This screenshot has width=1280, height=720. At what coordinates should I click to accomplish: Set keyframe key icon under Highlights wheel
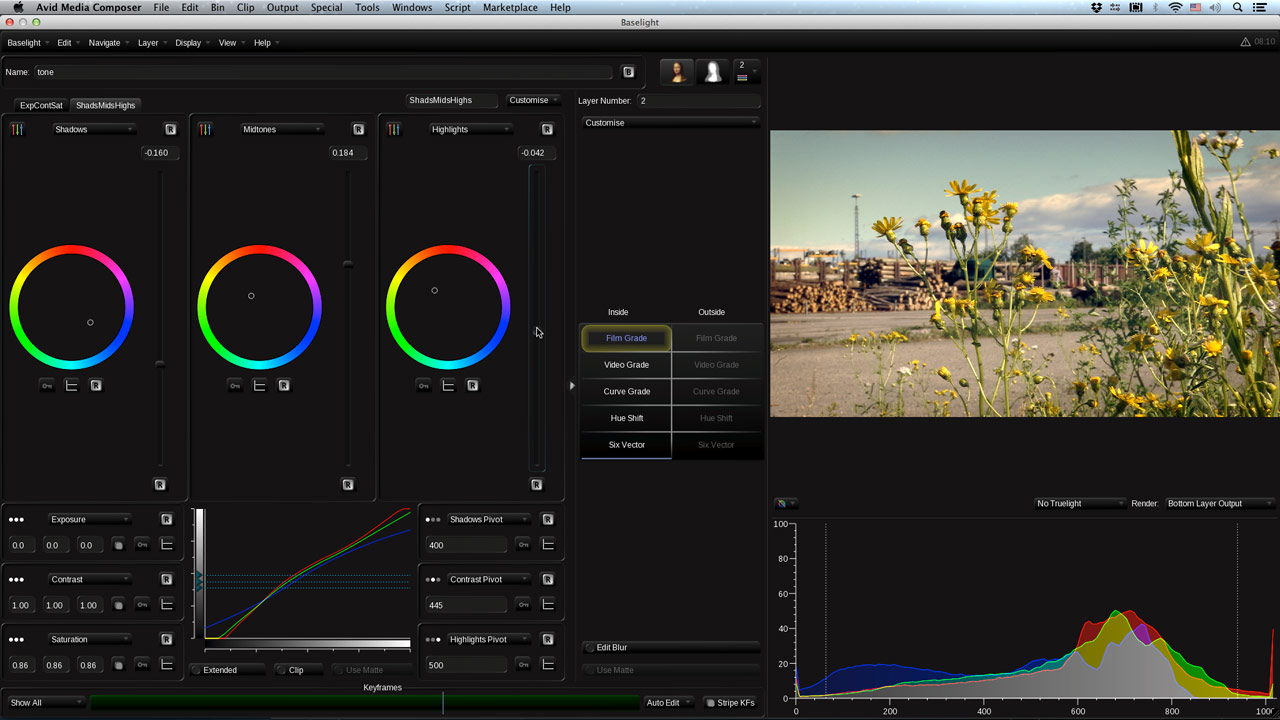(x=423, y=385)
